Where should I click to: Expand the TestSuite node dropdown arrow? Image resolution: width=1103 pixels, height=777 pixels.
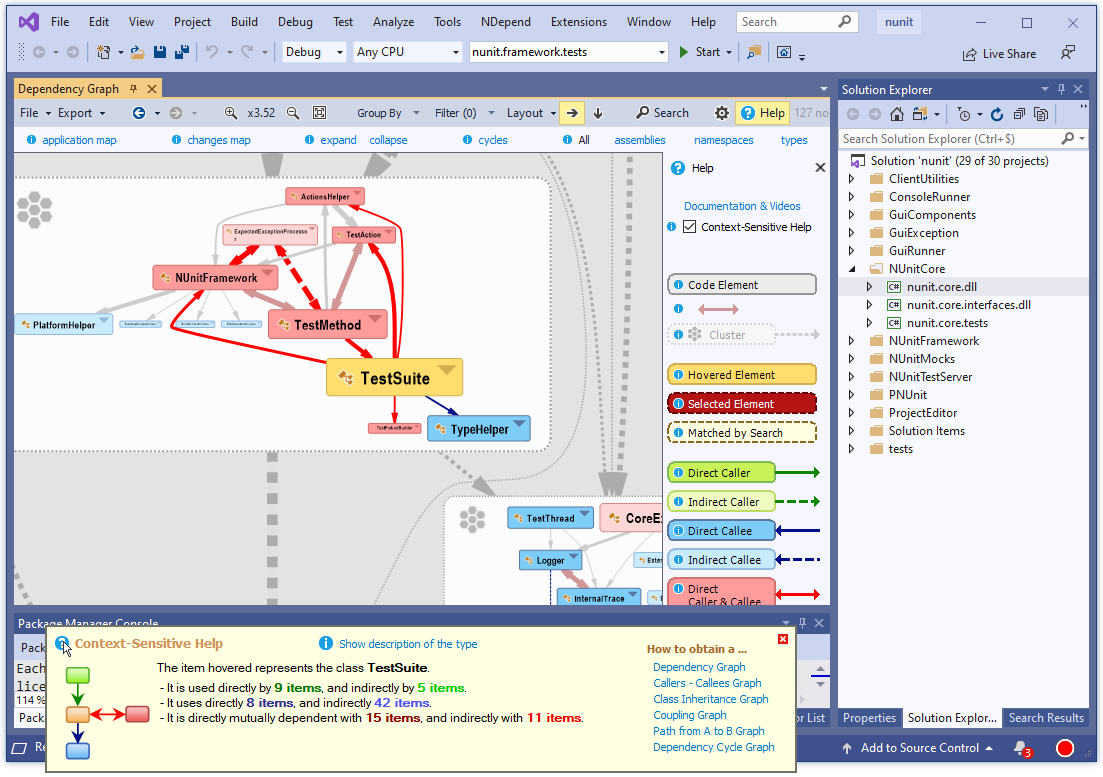pos(447,370)
